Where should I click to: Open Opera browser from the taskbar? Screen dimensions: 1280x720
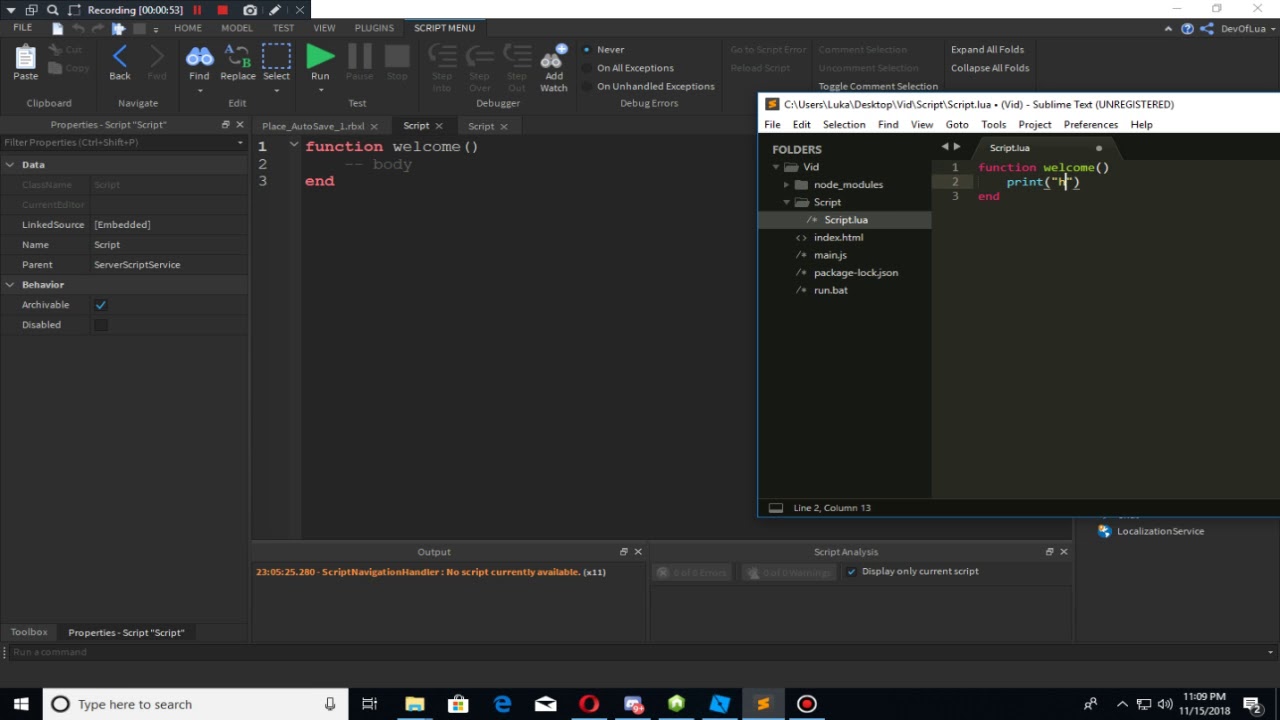(x=589, y=704)
